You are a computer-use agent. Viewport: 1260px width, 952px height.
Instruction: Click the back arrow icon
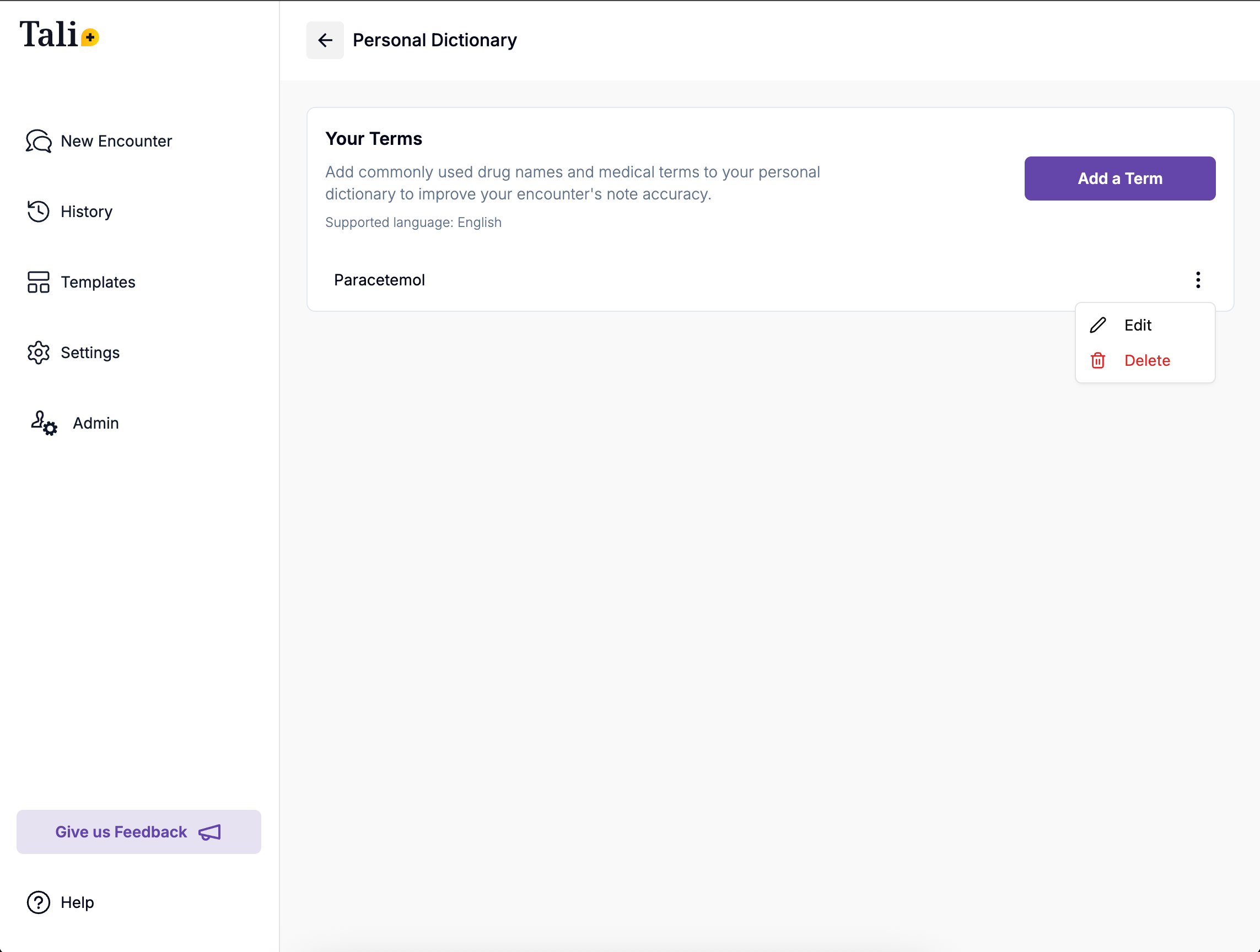pos(325,40)
